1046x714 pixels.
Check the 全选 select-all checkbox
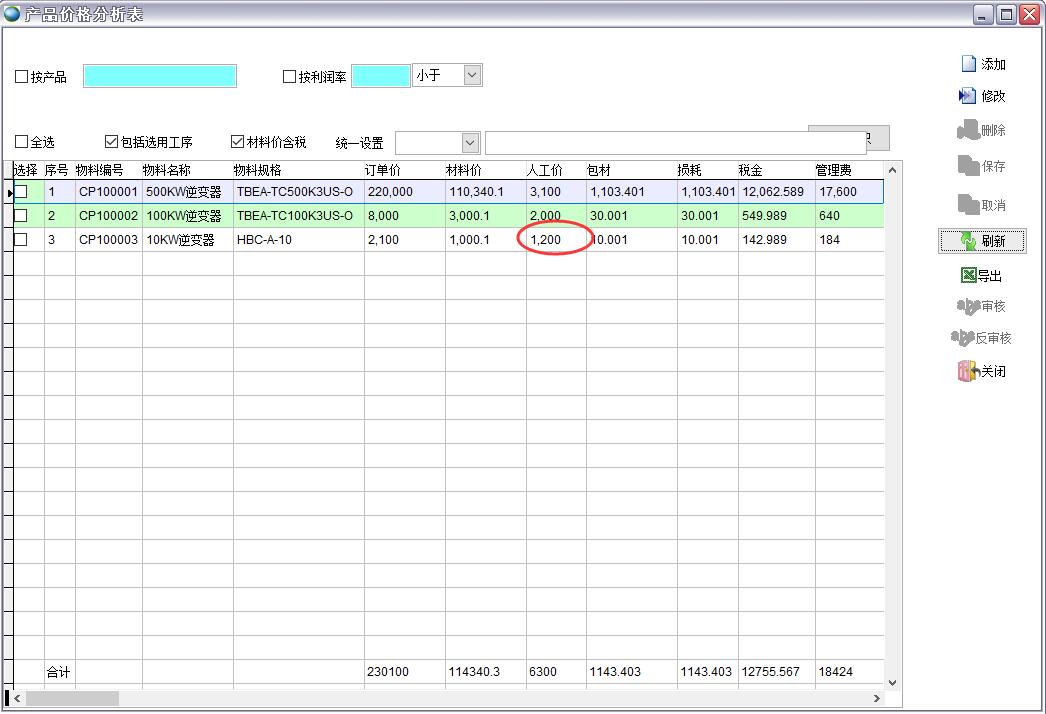click(x=22, y=142)
